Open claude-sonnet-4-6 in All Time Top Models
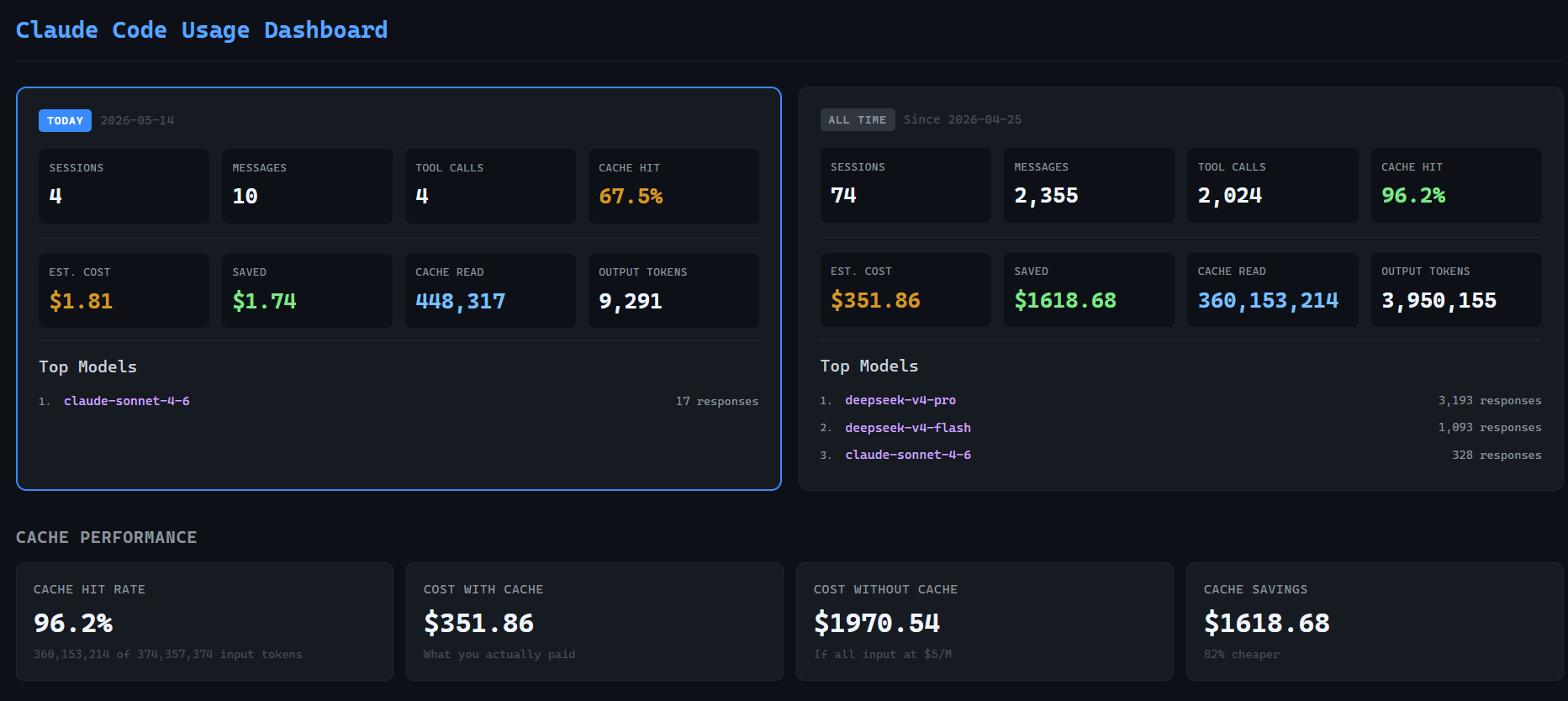The image size is (1568, 701). [908, 455]
